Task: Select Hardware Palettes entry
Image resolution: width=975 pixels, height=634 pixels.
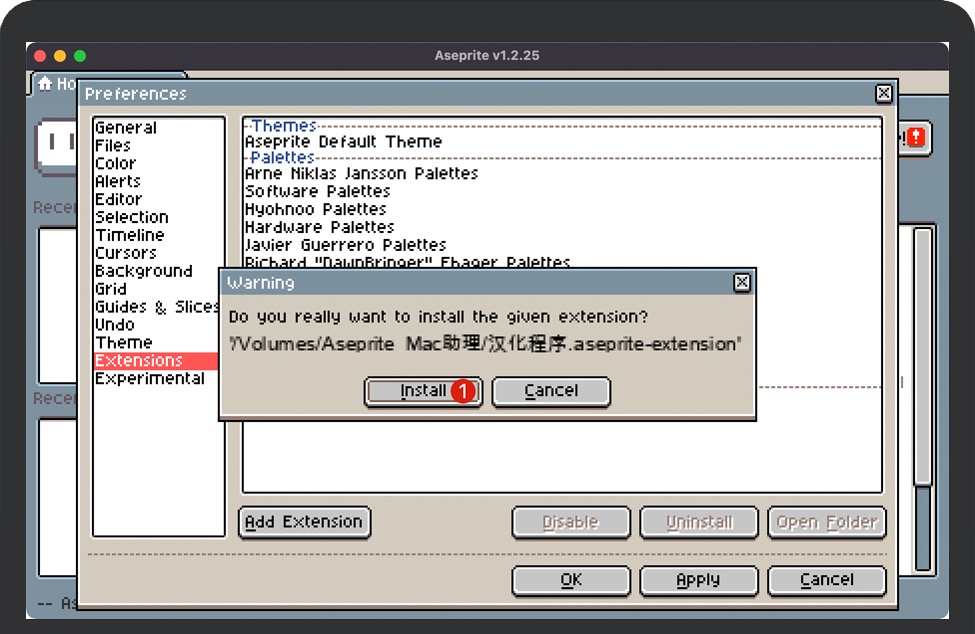Action: (562, 227)
